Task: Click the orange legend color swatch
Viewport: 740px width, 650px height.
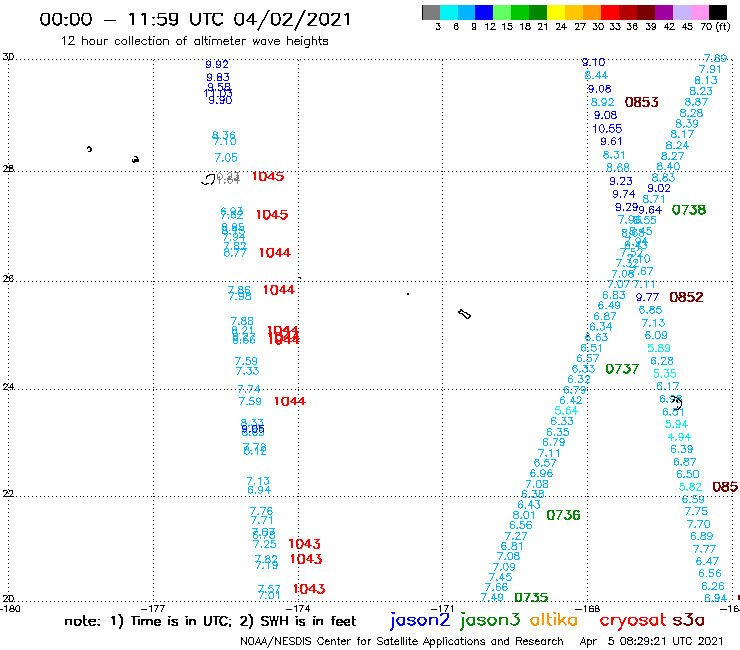Action: pos(592,12)
